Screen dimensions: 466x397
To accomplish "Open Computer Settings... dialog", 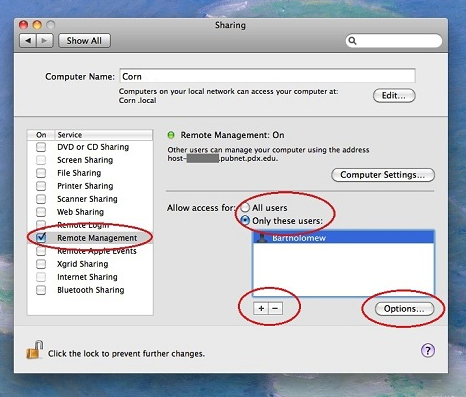I will 383,175.
